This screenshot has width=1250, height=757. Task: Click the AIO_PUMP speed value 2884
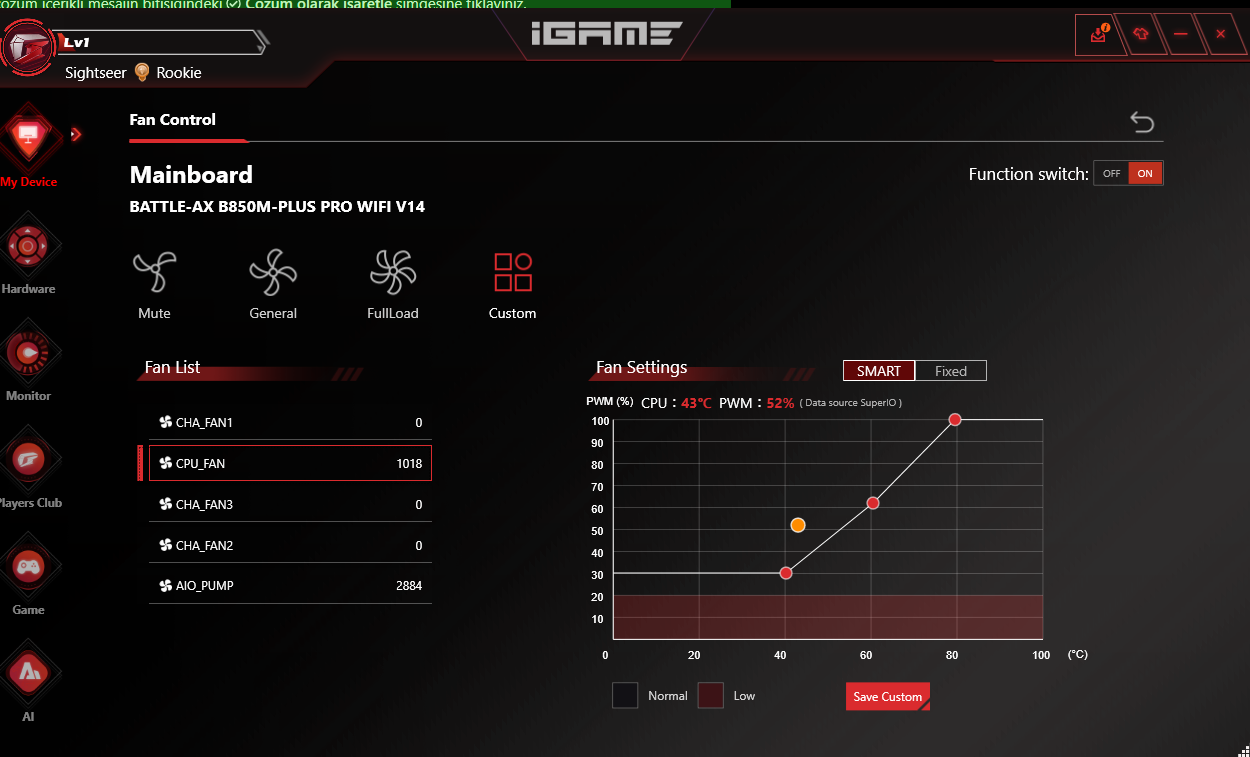409,586
